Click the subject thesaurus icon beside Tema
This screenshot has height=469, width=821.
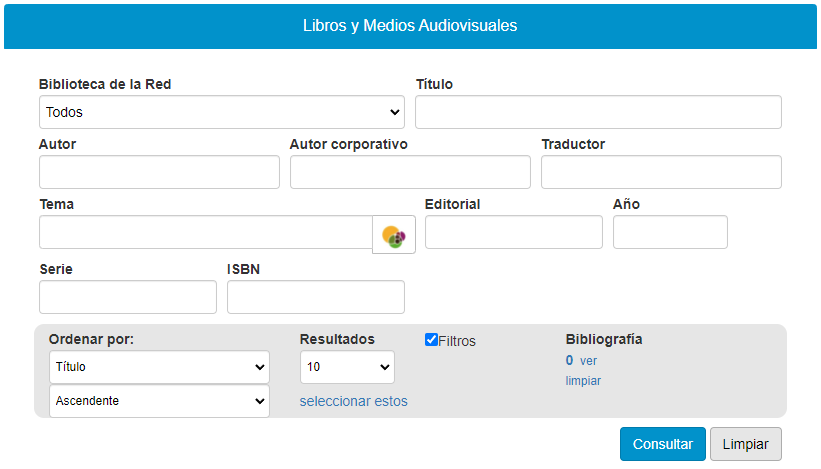pyautogui.click(x=394, y=235)
